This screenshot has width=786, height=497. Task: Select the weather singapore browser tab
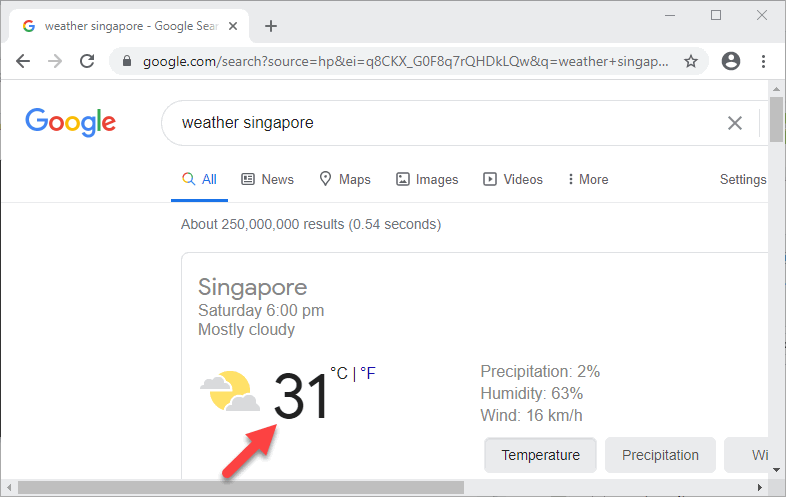(129, 26)
